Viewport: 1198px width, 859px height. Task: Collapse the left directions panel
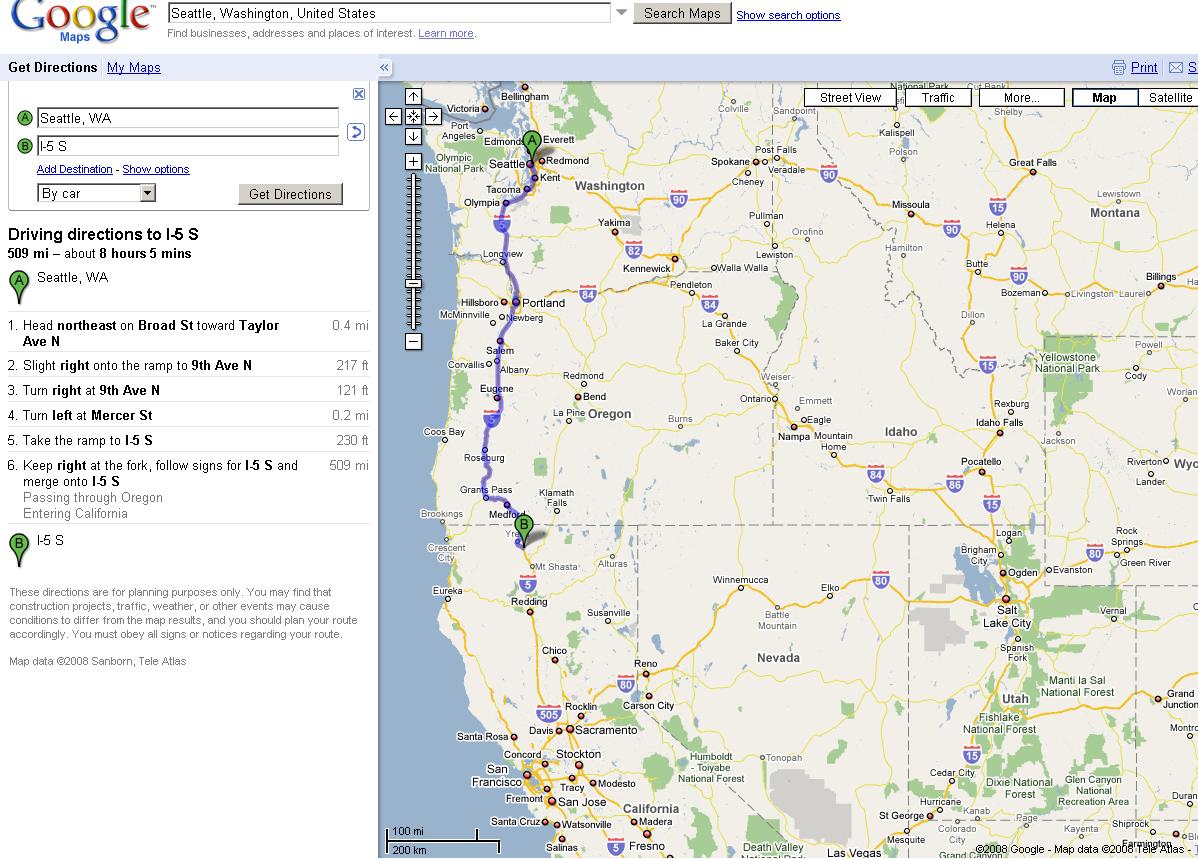384,68
